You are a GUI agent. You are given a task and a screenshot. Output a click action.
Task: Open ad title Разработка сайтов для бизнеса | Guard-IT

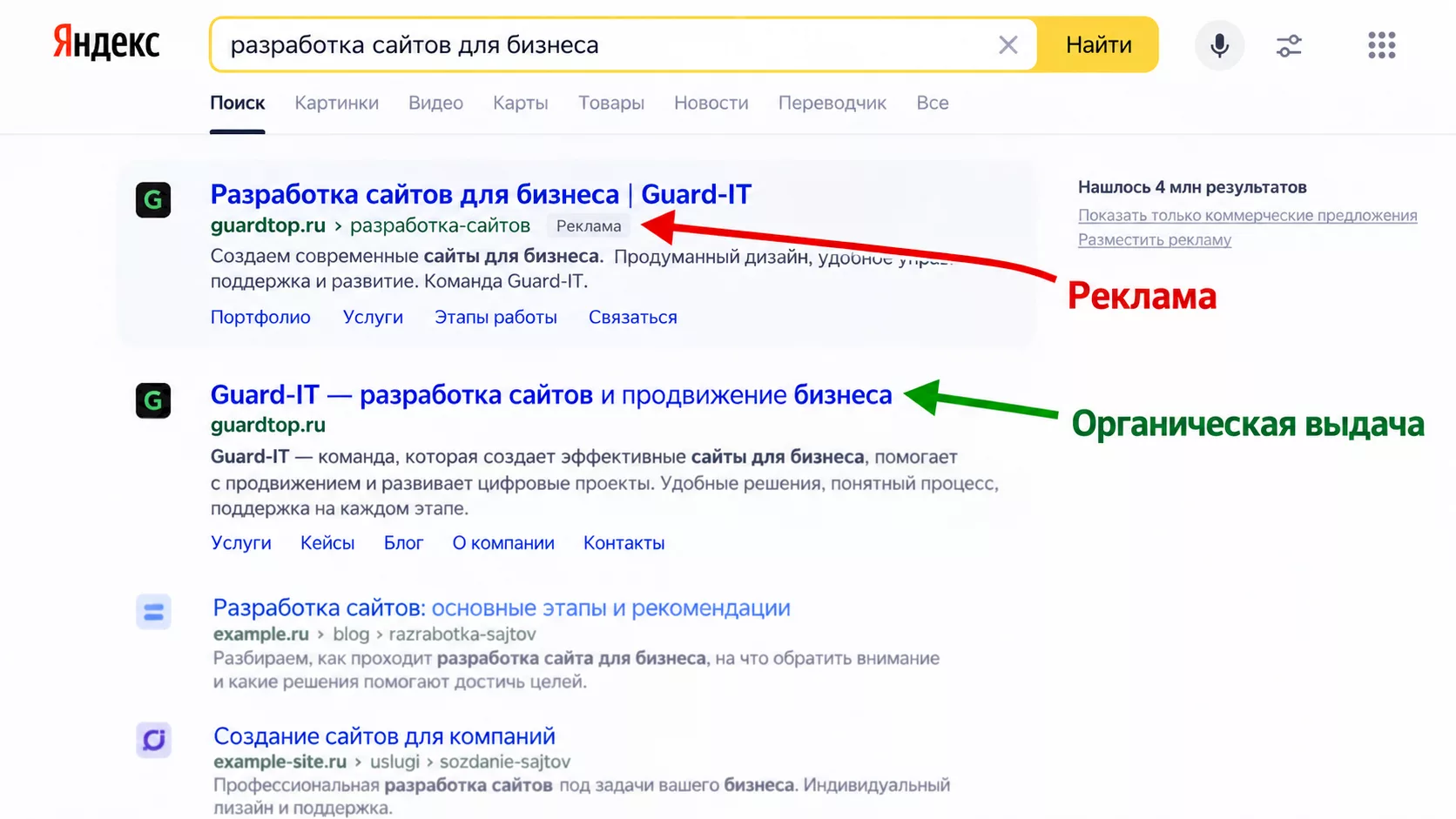[481, 194]
